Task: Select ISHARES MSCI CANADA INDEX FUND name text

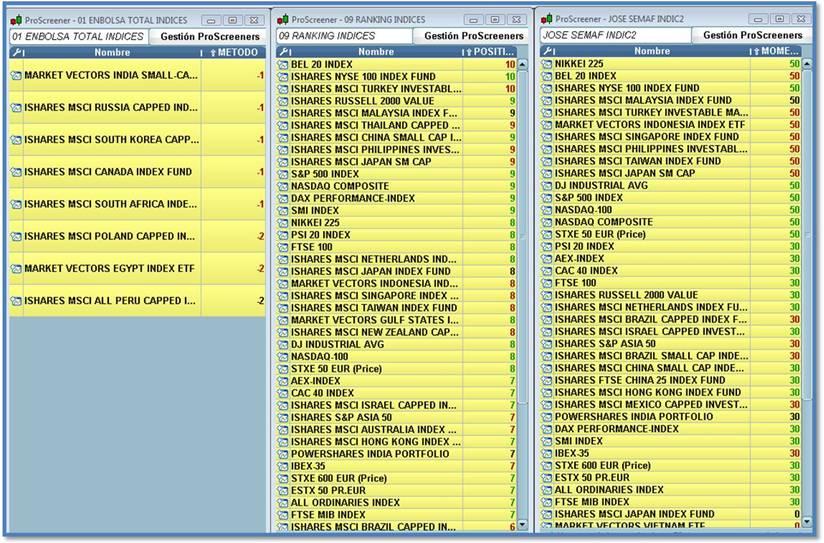Action: coord(108,172)
